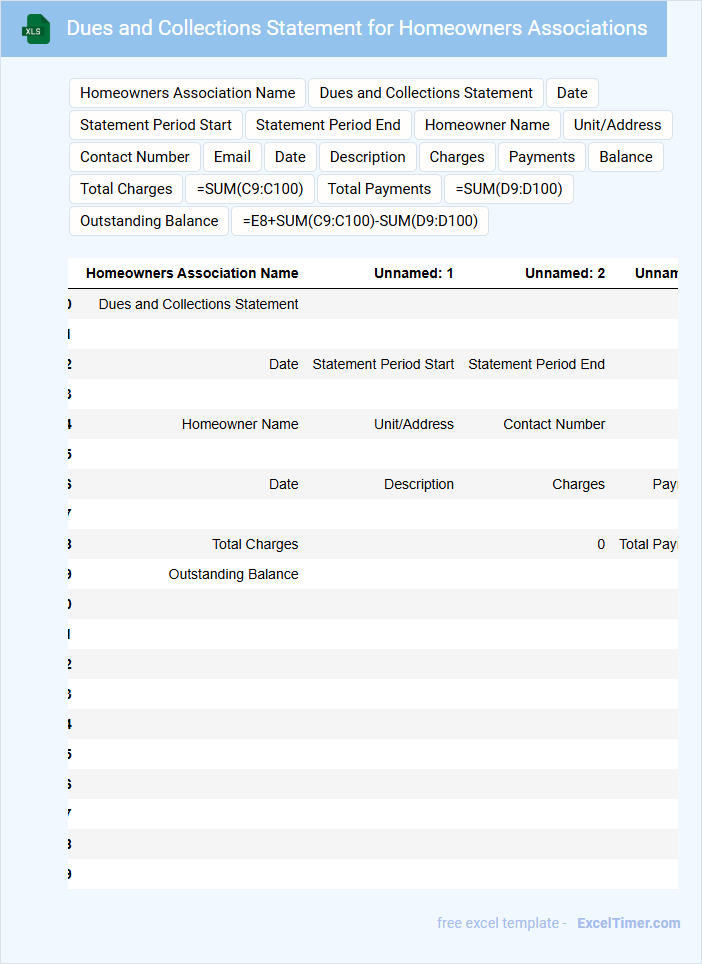Image resolution: width=702 pixels, height=964 pixels.
Task: Select the Unit/Address tag
Action: coord(617,125)
